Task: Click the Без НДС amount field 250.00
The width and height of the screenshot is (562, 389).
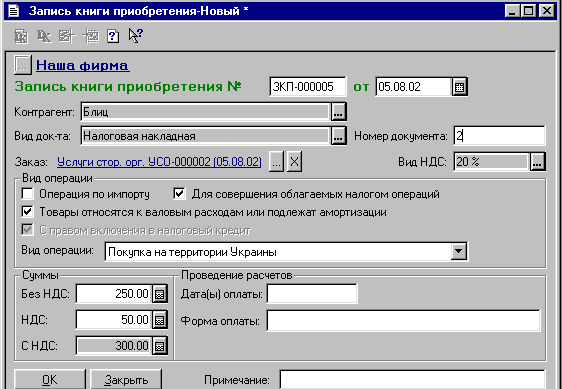Action: pos(114,294)
